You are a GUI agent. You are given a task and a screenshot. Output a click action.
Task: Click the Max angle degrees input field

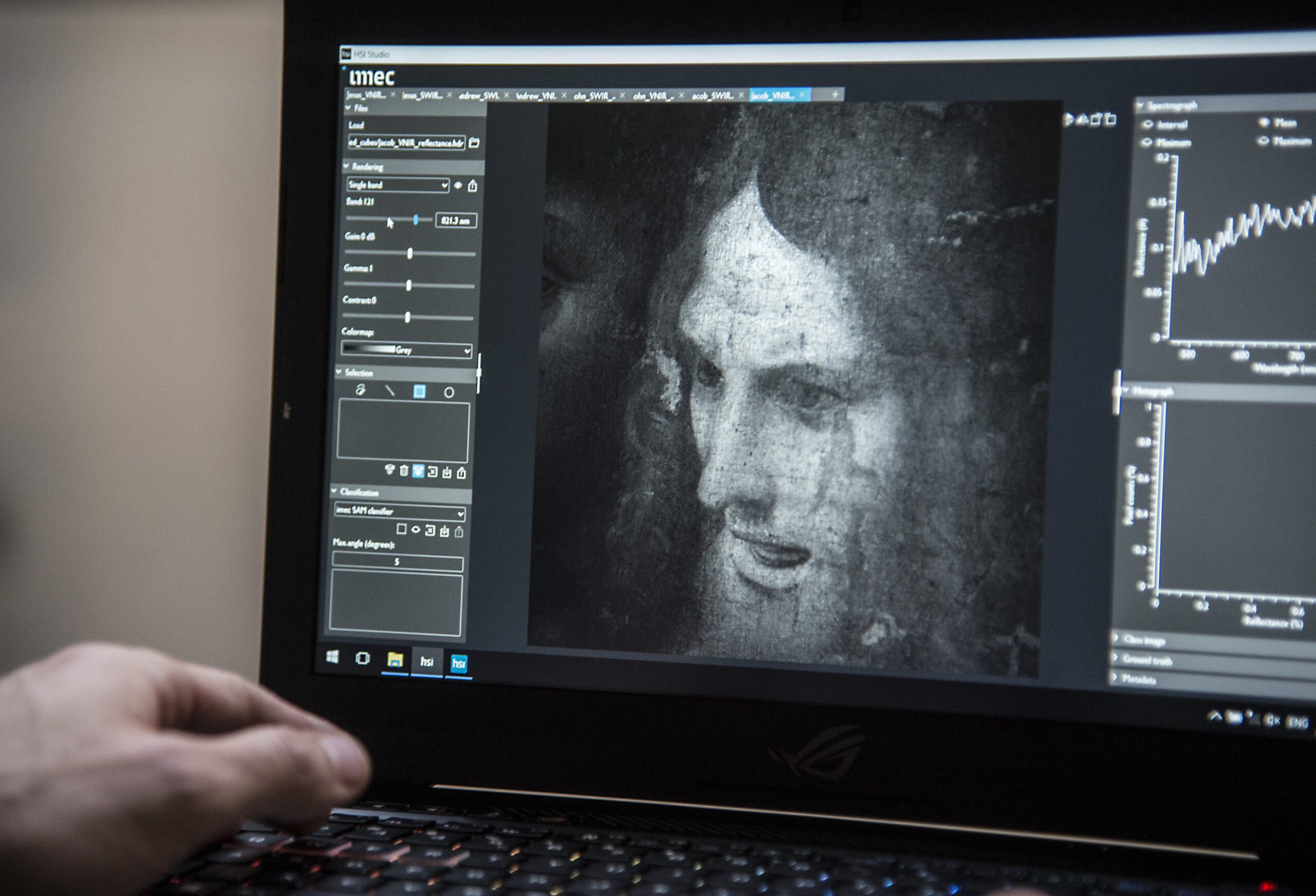pyautogui.click(x=397, y=562)
